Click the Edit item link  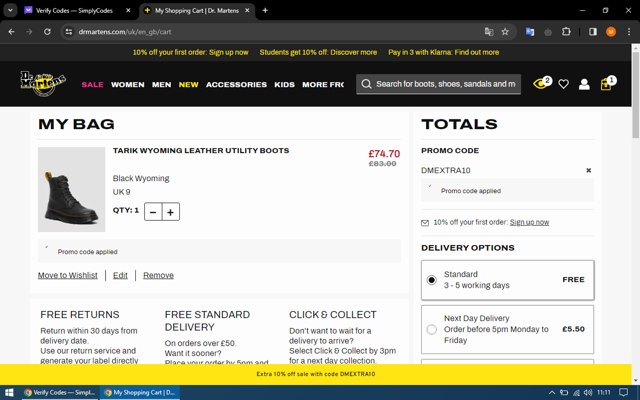120,276
